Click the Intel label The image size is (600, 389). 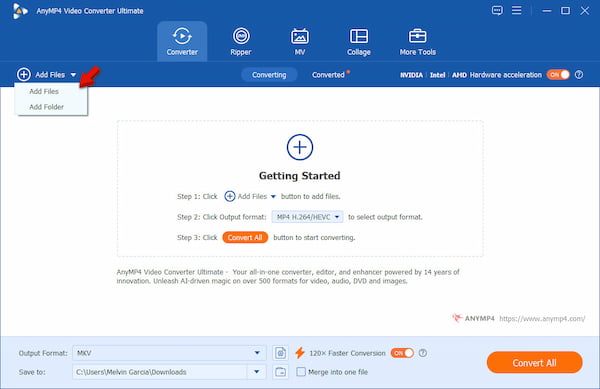point(437,75)
